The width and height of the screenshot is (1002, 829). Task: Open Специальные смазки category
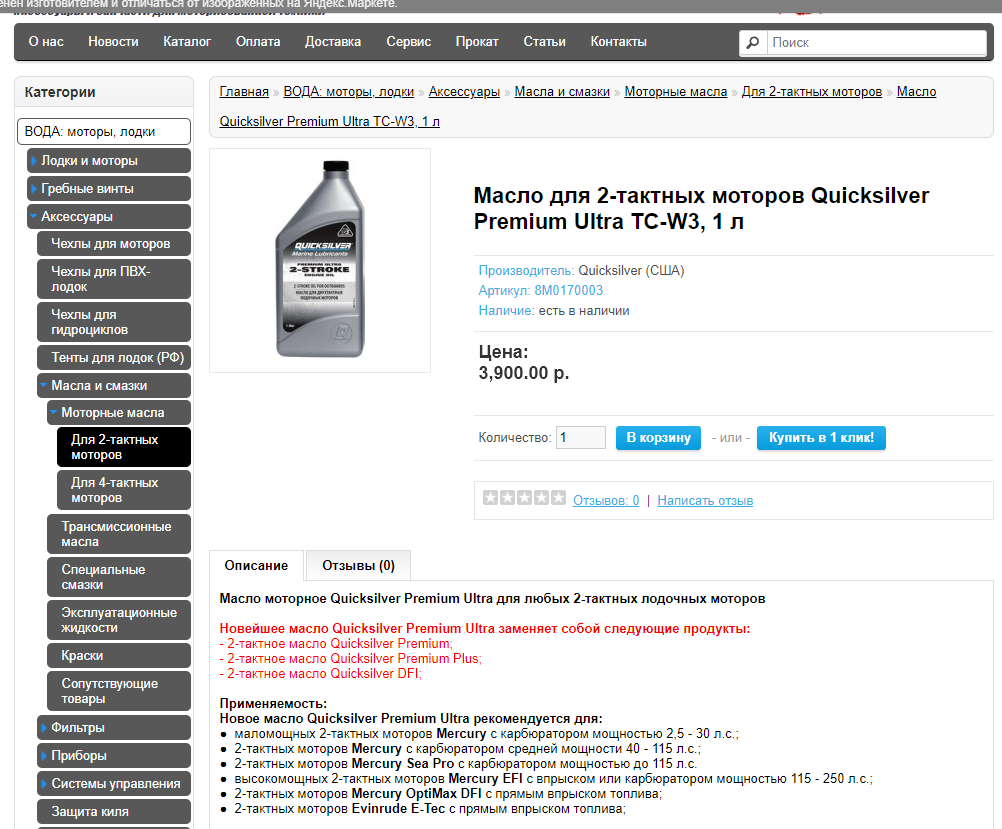pyautogui.click(x=119, y=577)
